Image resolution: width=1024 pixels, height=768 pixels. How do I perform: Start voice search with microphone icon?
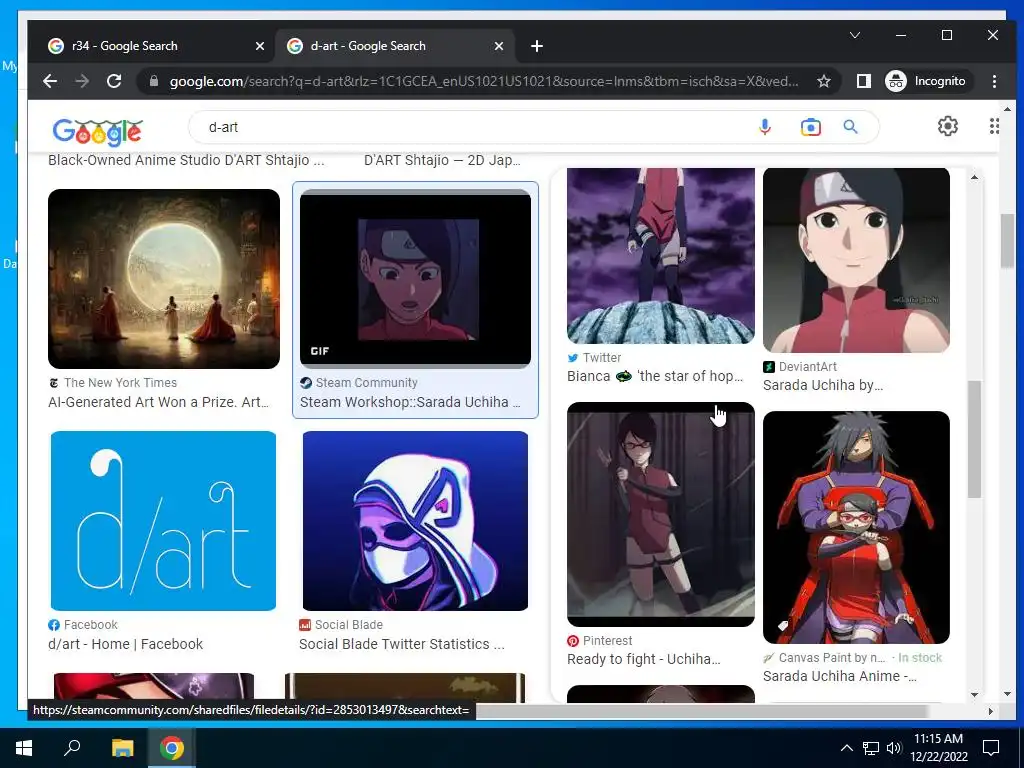coord(765,127)
